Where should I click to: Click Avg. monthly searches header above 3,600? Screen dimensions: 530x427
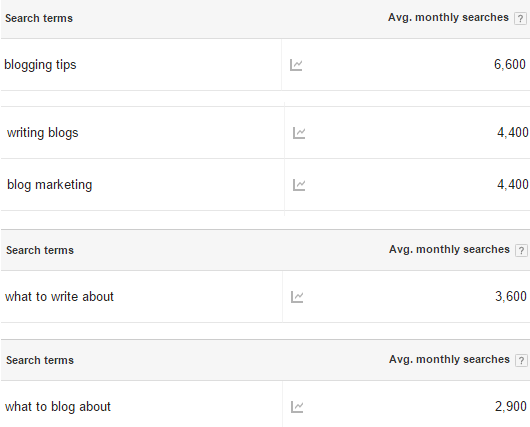(x=449, y=250)
